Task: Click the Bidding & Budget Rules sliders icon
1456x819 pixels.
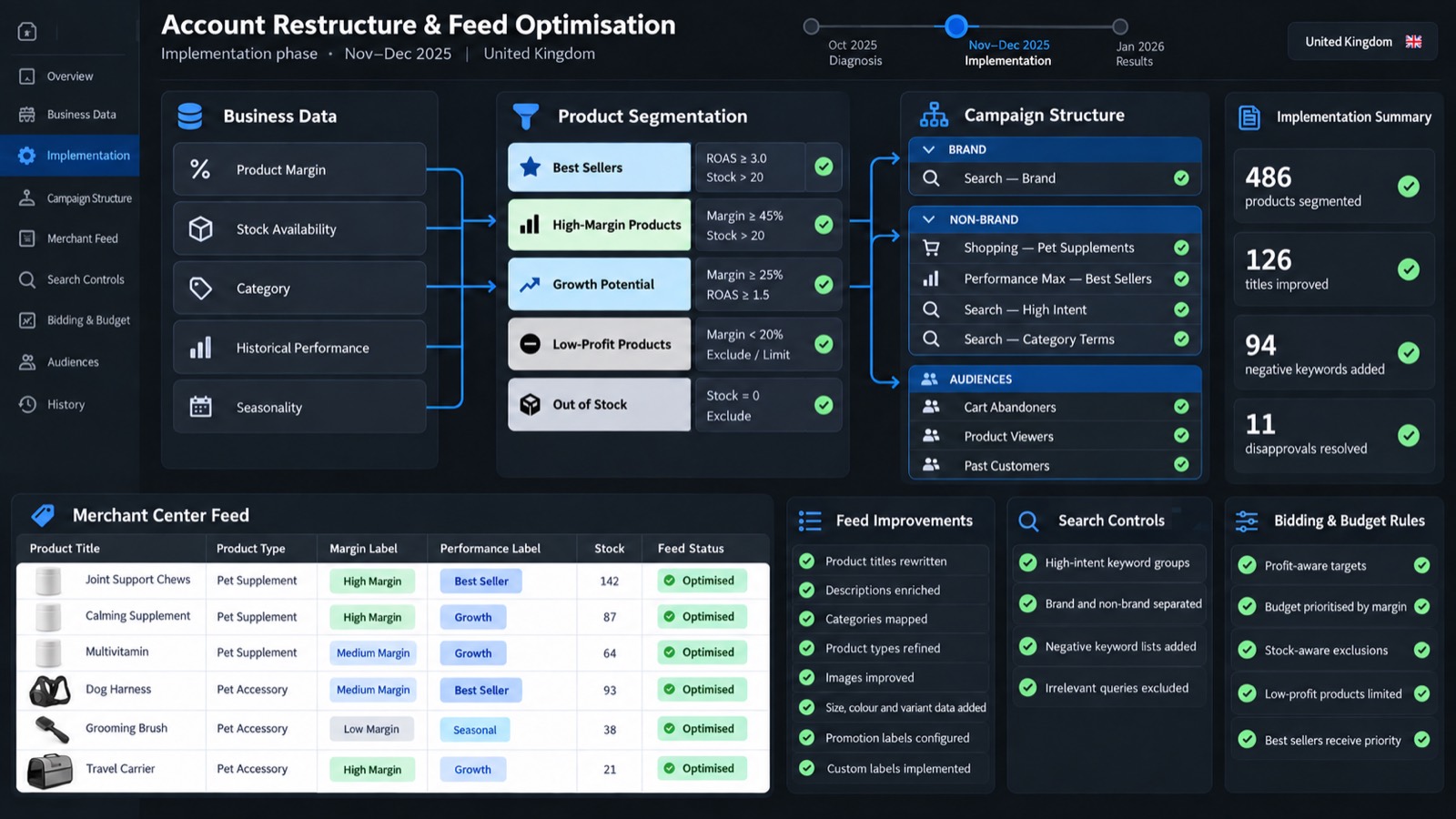Action: tap(1247, 521)
